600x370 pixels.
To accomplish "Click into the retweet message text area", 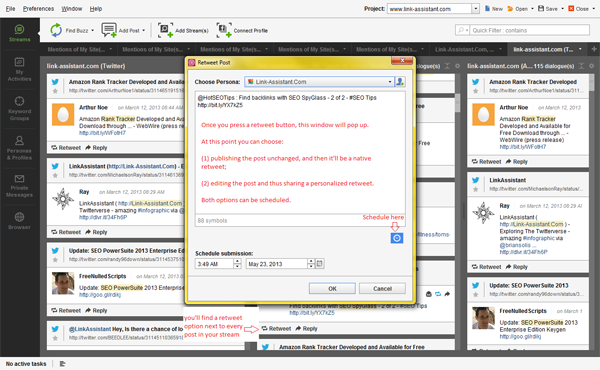I will [300, 152].
